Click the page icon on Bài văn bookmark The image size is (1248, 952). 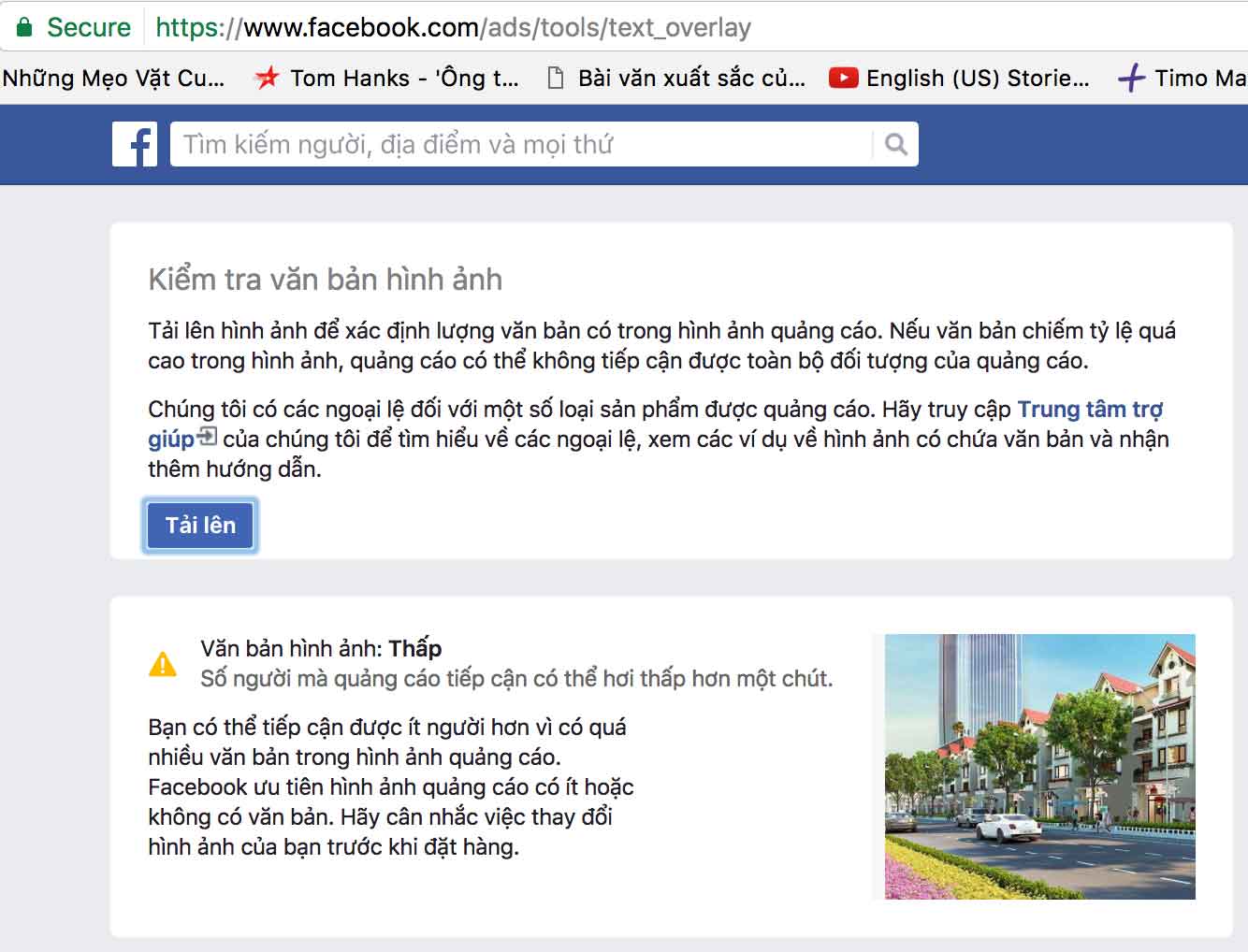[553, 78]
